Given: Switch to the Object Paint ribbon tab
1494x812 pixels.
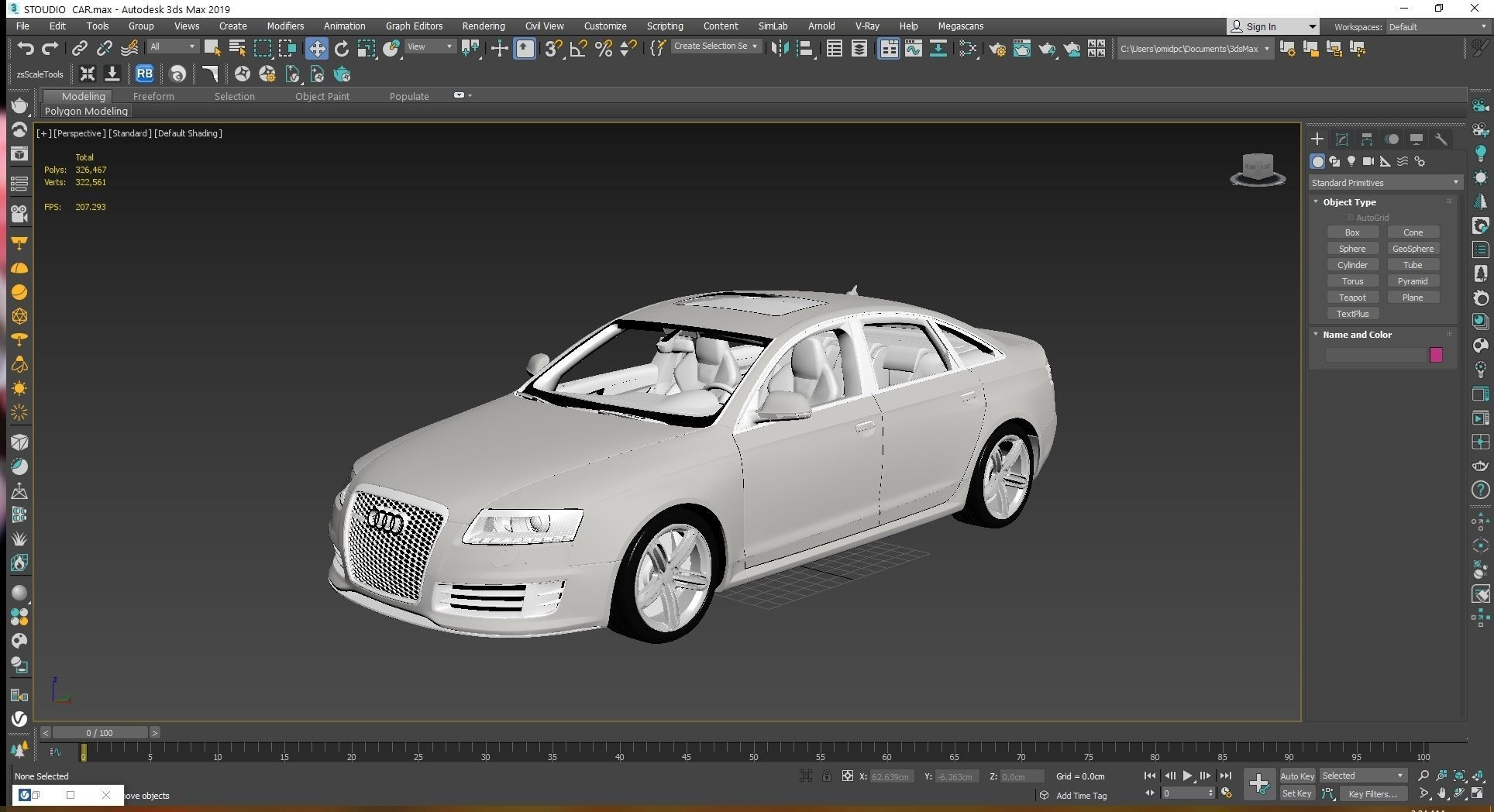Looking at the screenshot, I should pyautogui.click(x=322, y=96).
